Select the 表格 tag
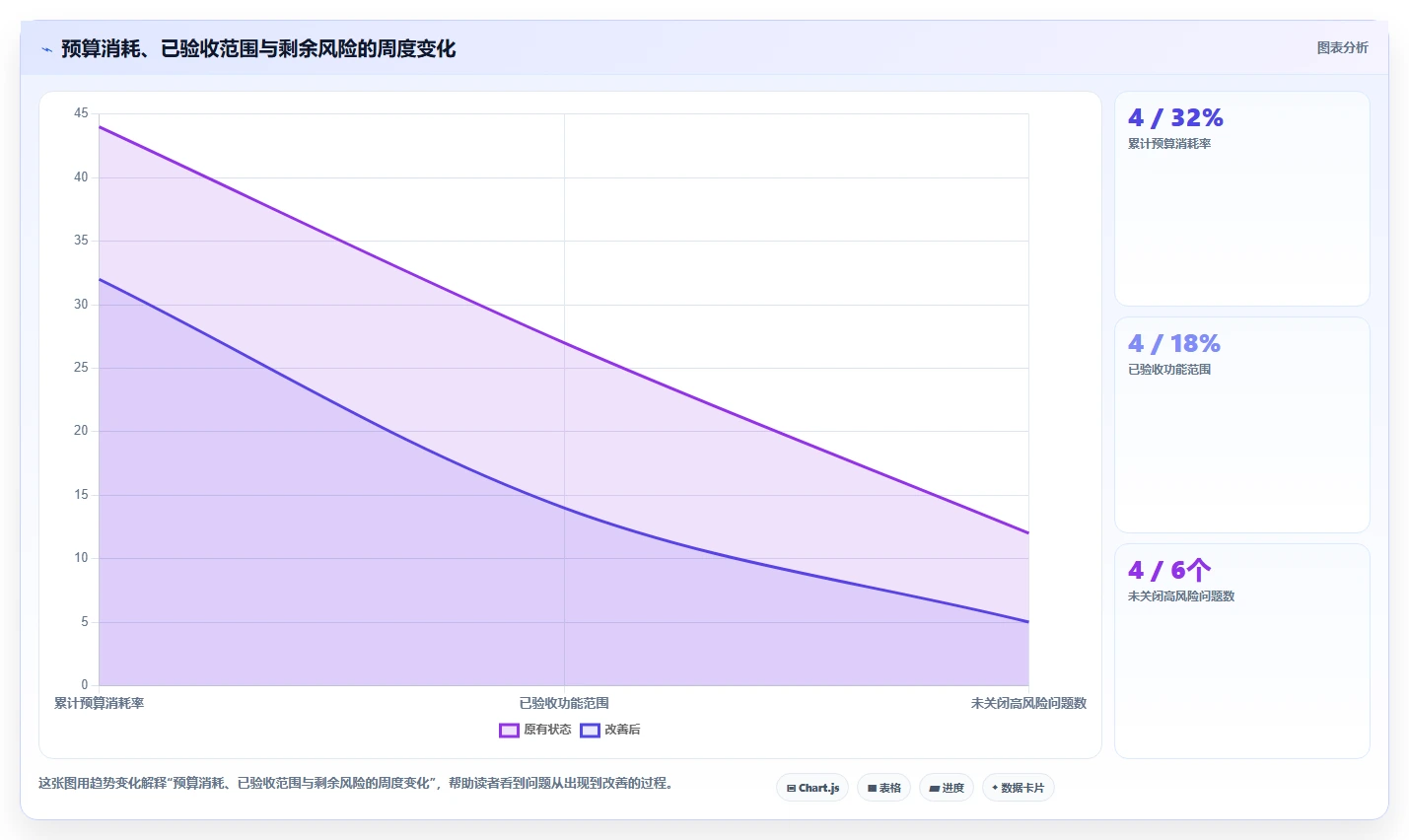Image resolution: width=1409 pixels, height=840 pixels. pos(883,788)
